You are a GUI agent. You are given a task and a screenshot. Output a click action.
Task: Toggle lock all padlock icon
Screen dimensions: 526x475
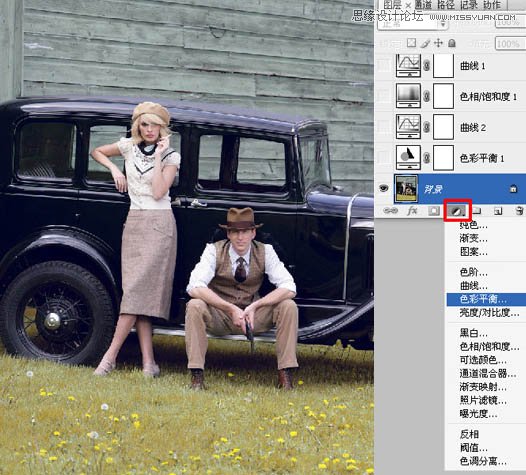tap(452, 43)
